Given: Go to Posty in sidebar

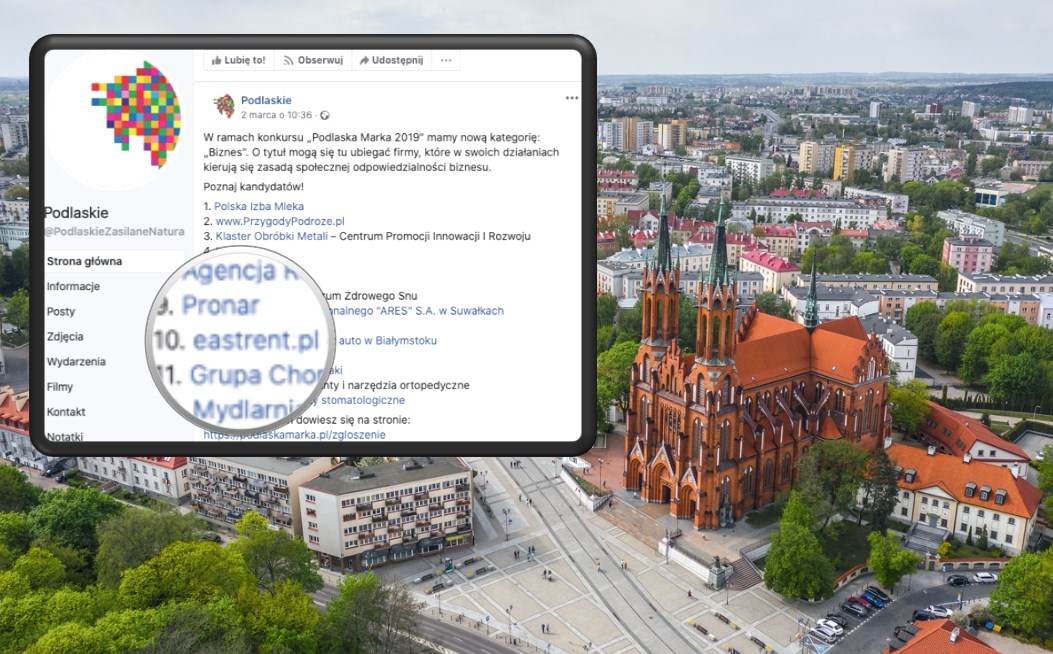Looking at the screenshot, I should click(x=61, y=312).
